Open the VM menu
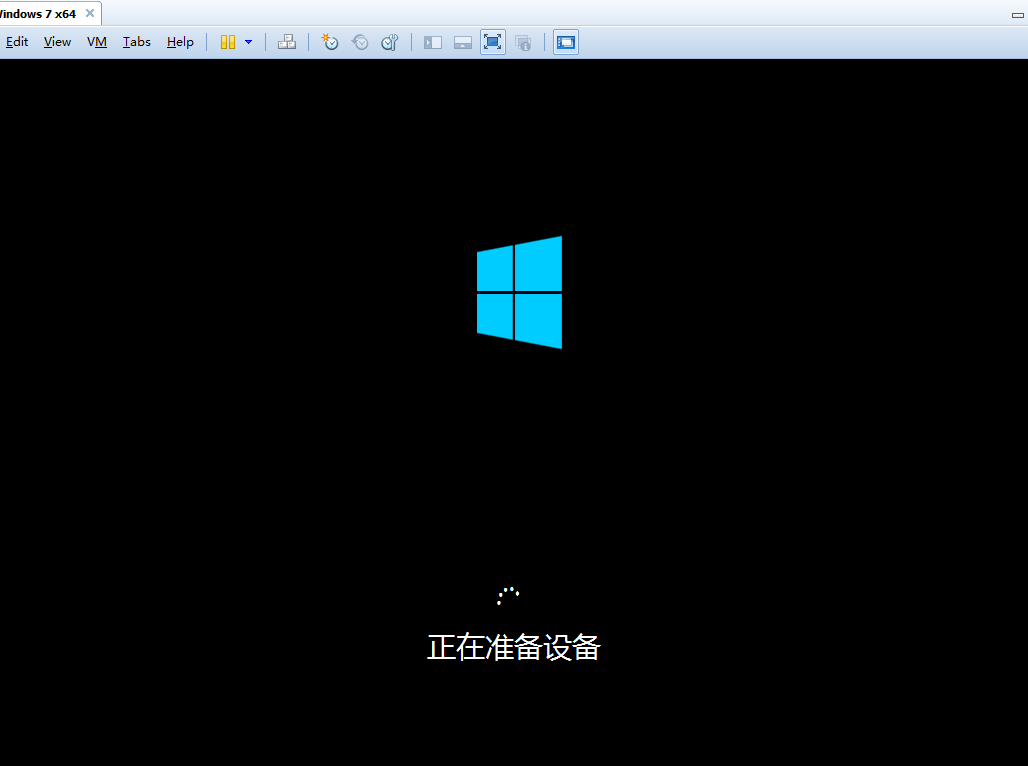 (97, 42)
